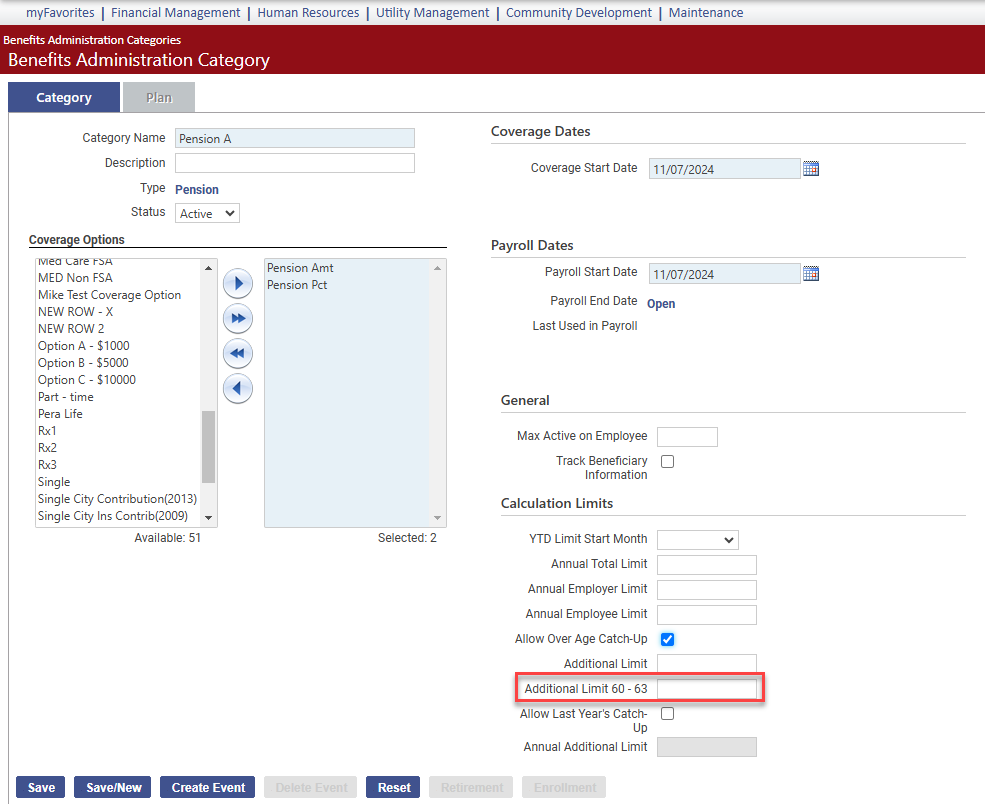Click Annual Employer Limit field
Screen dimensions: 985x804
click(x=707, y=590)
